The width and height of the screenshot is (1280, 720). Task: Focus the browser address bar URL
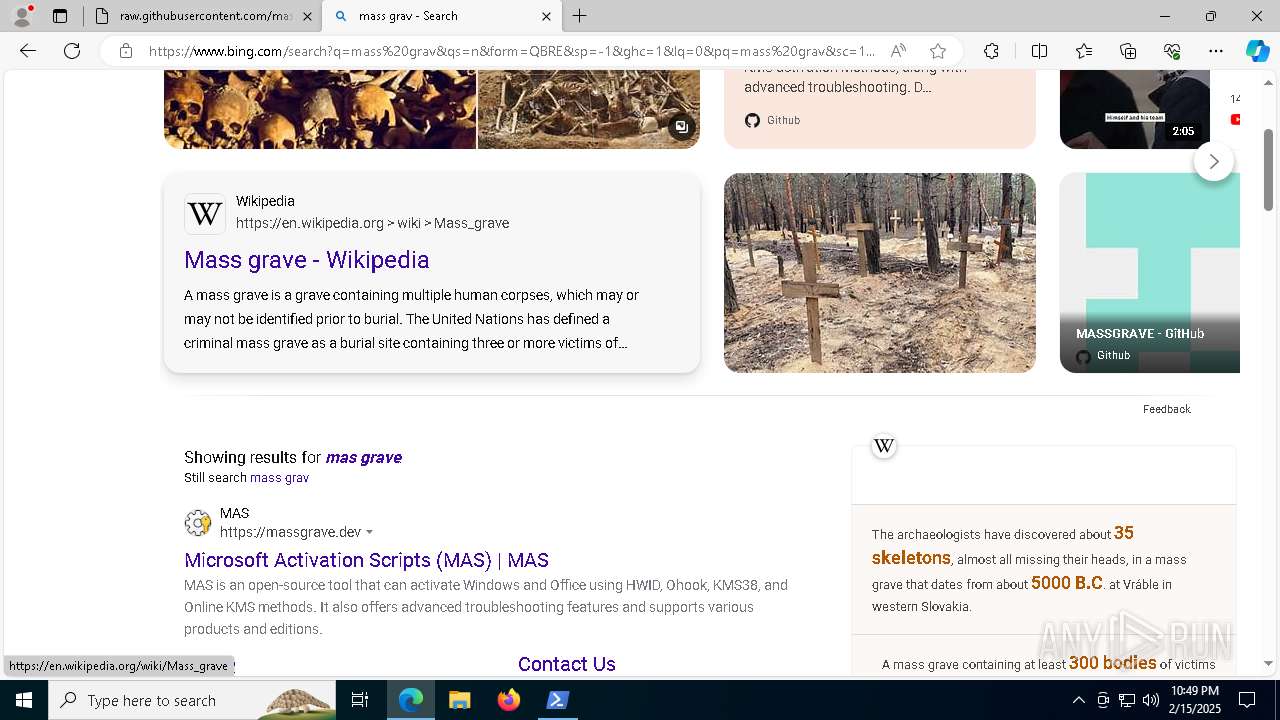coord(512,51)
